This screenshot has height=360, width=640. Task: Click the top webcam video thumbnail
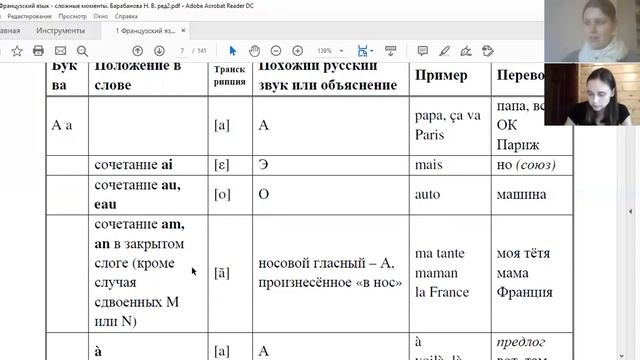pos(592,31)
